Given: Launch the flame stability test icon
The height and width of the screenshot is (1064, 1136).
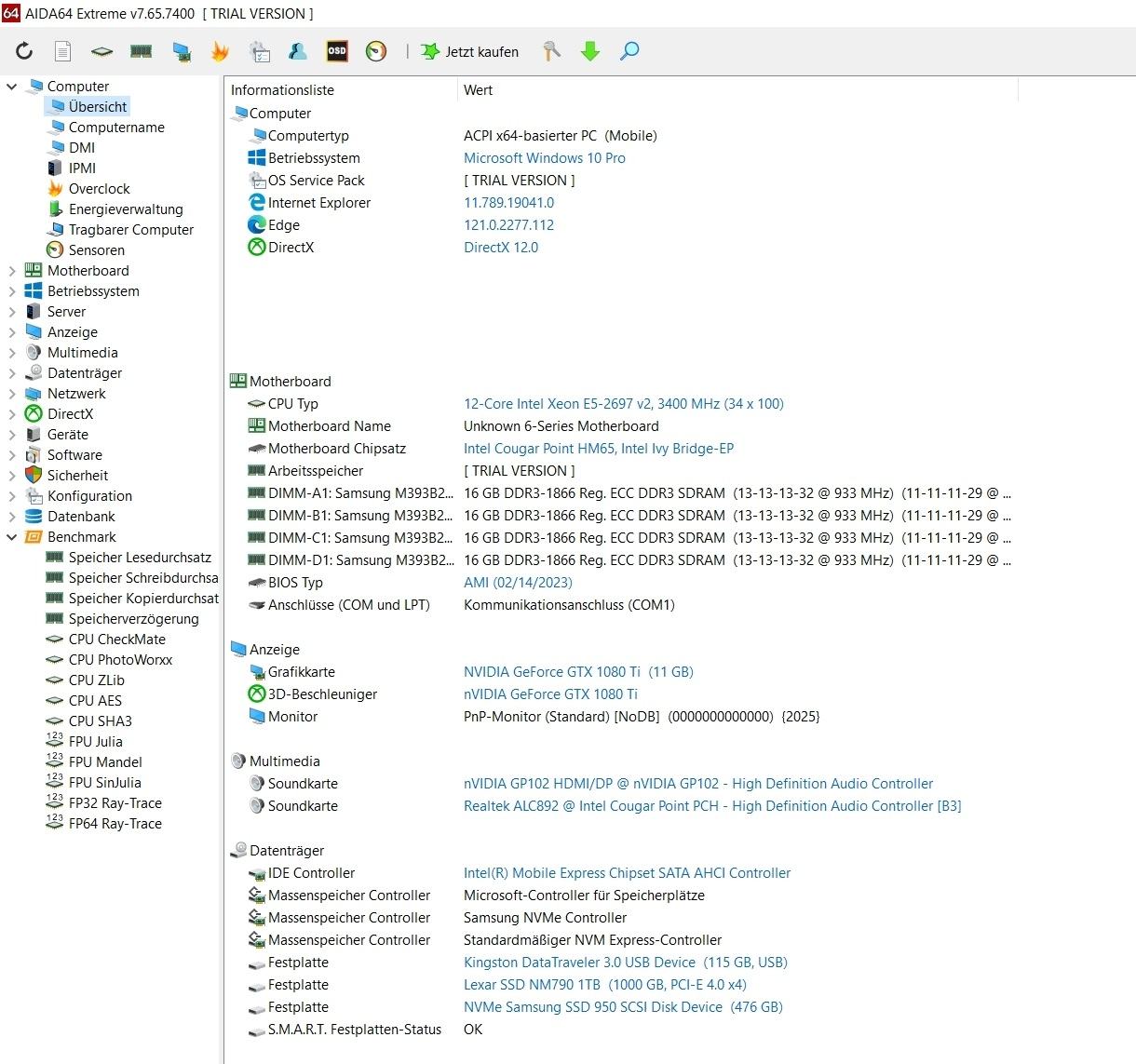Looking at the screenshot, I should (220, 51).
